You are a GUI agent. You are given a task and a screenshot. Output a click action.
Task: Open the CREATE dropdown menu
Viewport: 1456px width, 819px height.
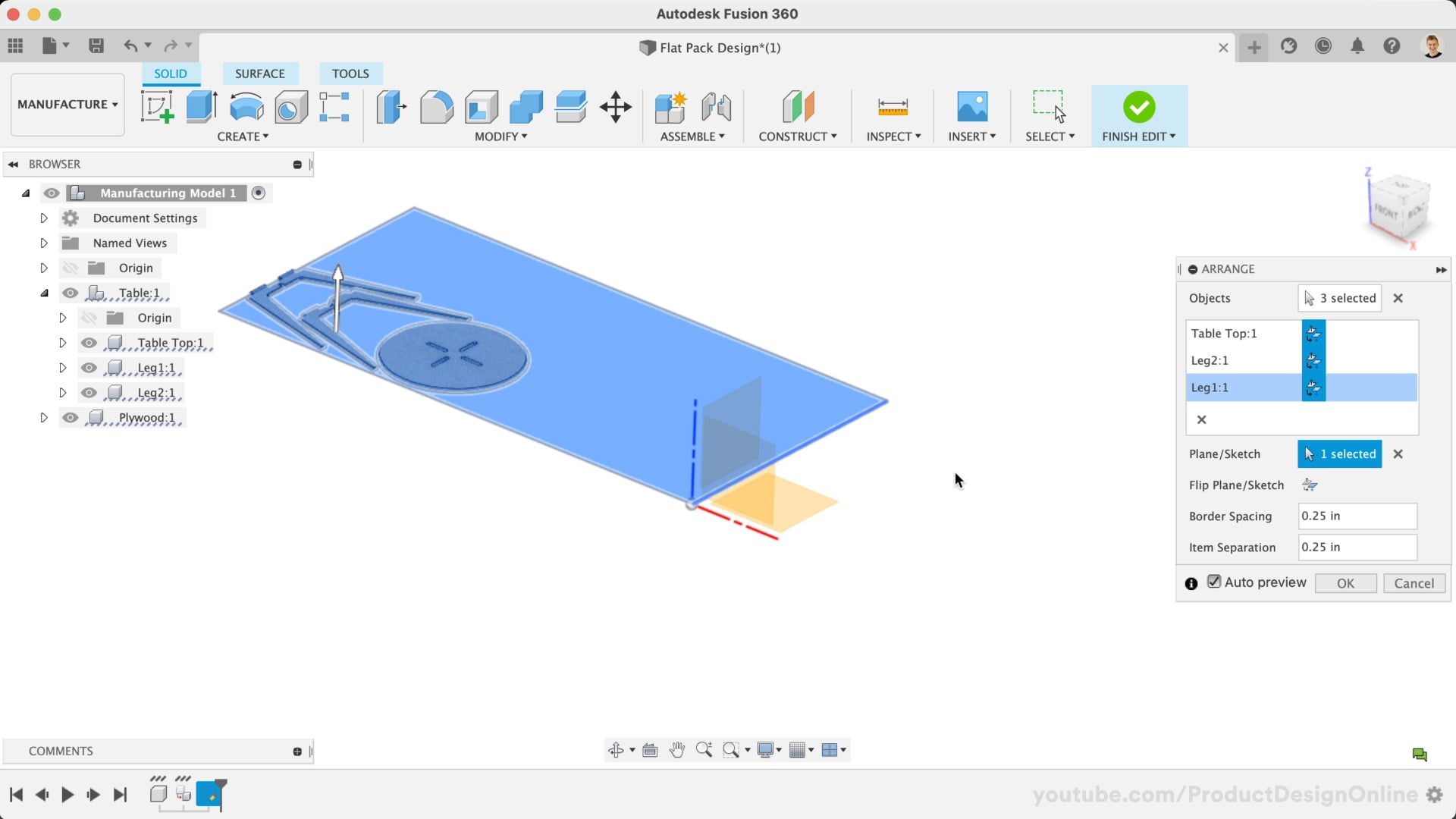(243, 136)
